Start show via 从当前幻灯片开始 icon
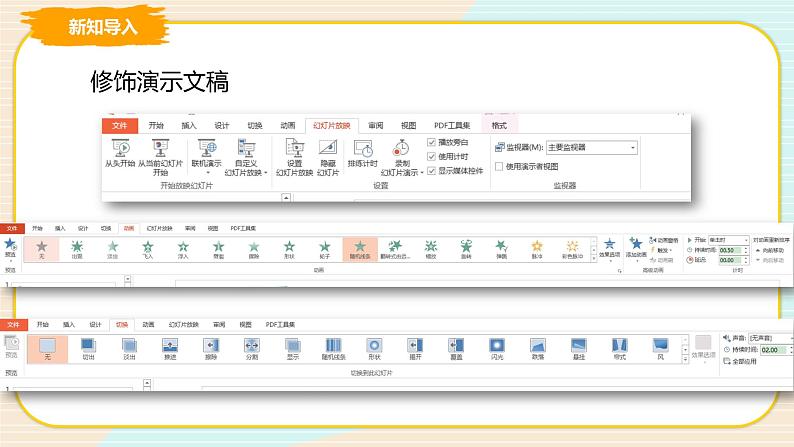Image resolution: width=794 pixels, height=447 pixels. tap(160, 148)
